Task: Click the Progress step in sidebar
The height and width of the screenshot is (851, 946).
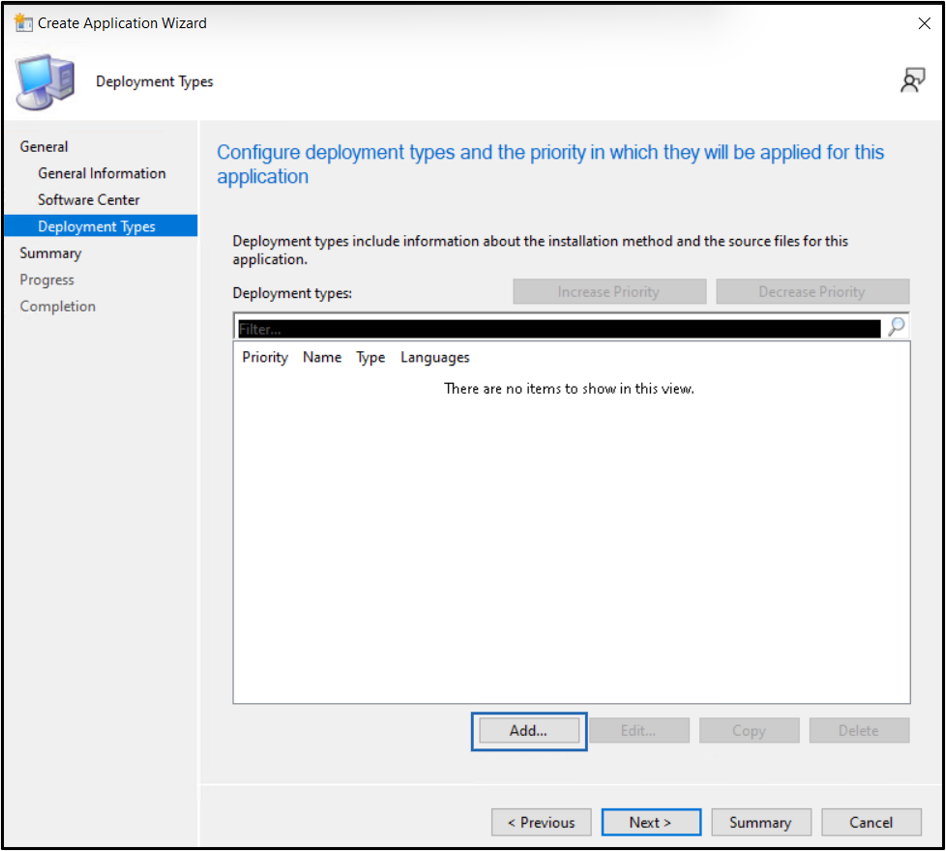Action: [47, 280]
